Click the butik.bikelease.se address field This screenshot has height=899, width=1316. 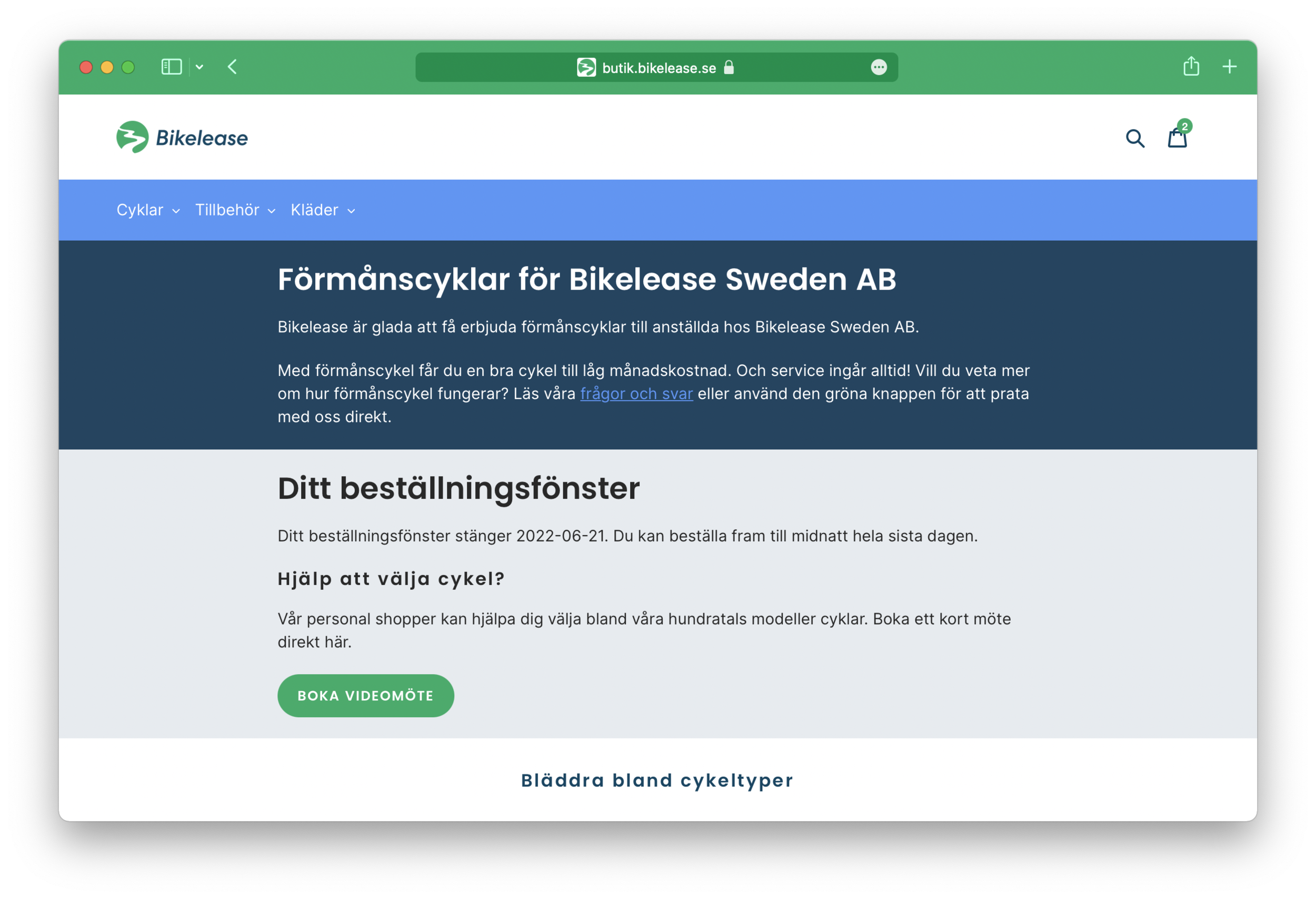(659, 68)
